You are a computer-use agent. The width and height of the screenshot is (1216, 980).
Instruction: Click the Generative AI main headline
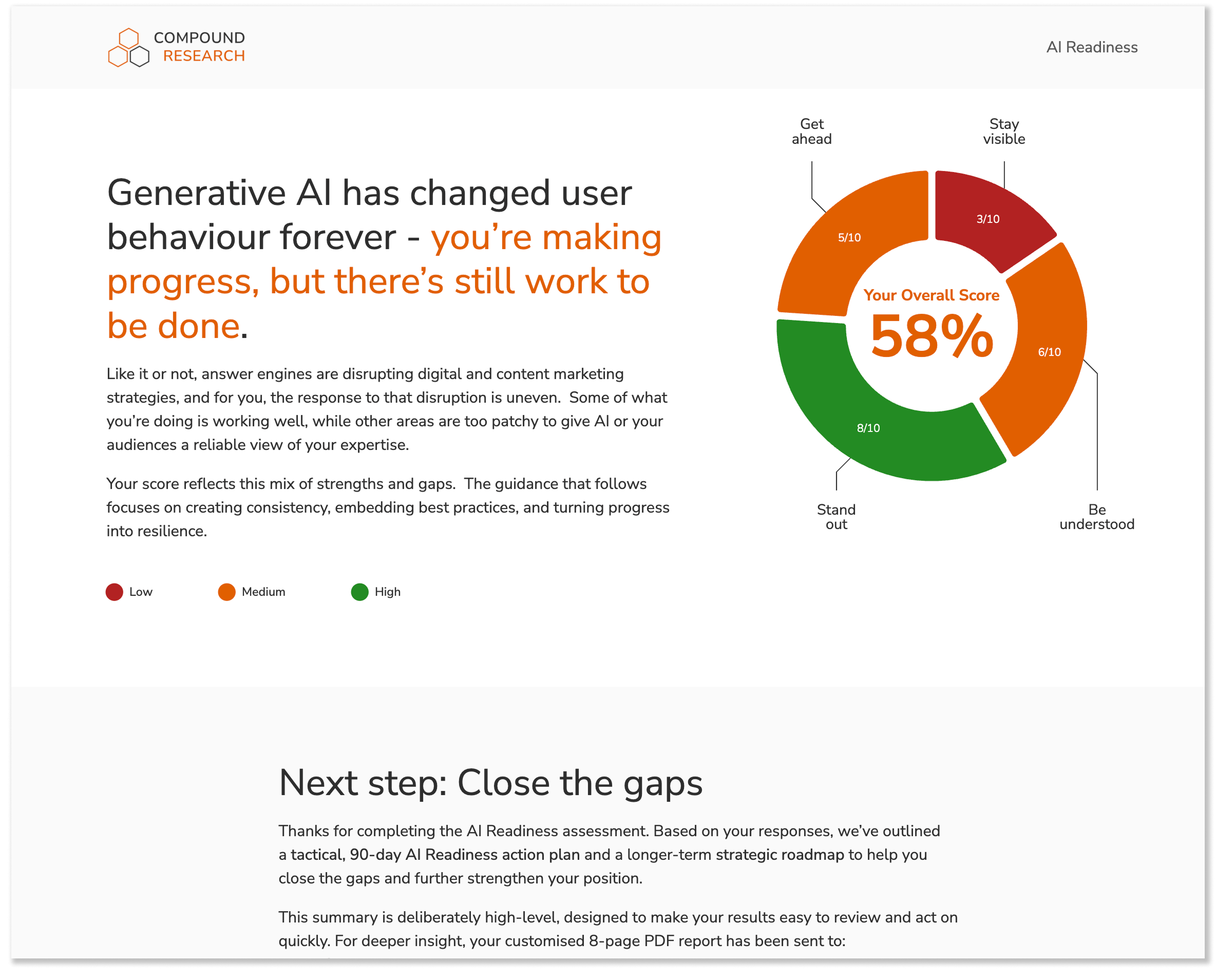point(384,258)
